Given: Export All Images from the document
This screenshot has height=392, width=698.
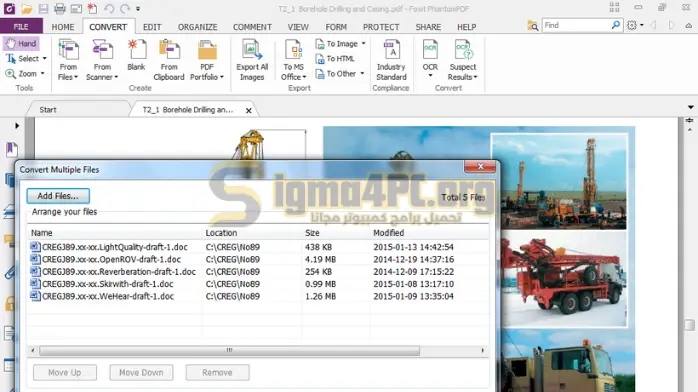Looking at the screenshot, I should point(252,60).
